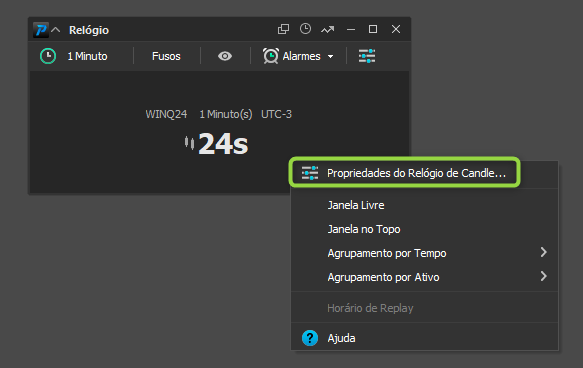The height and width of the screenshot is (368, 583).
Task: Click the 1 Minuto(s) period label
Action: coord(226,114)
